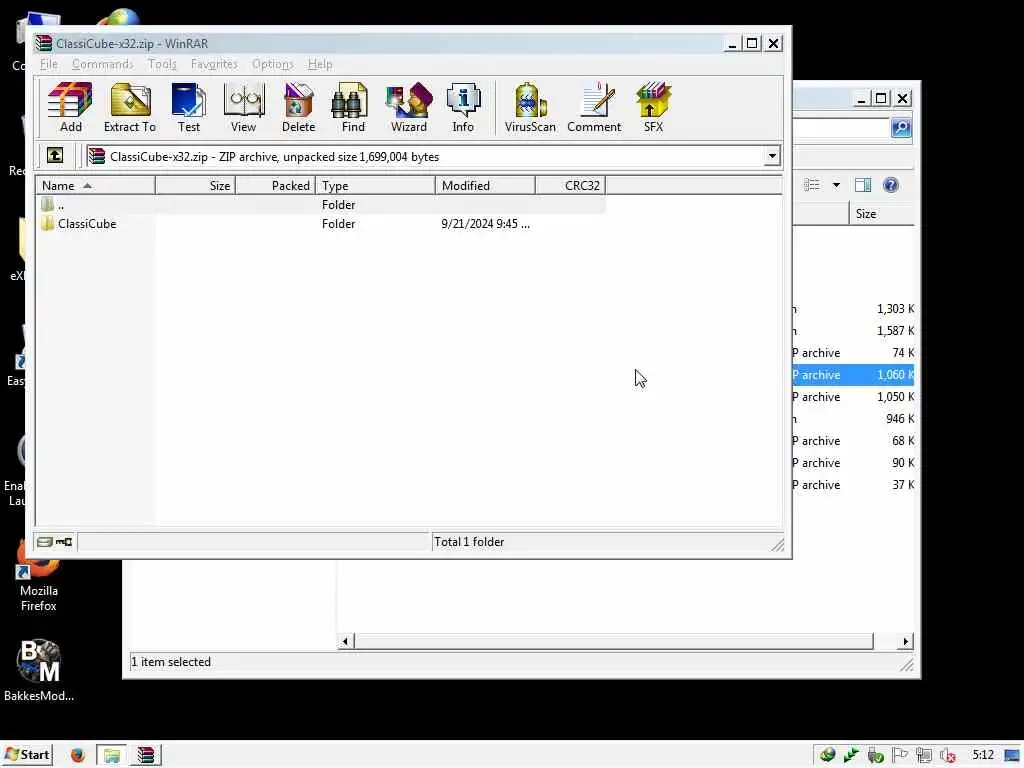This screenshot has width=1024, height=768.
Task: Select the 1,587 K file row in Explorer
Action: 854,331
